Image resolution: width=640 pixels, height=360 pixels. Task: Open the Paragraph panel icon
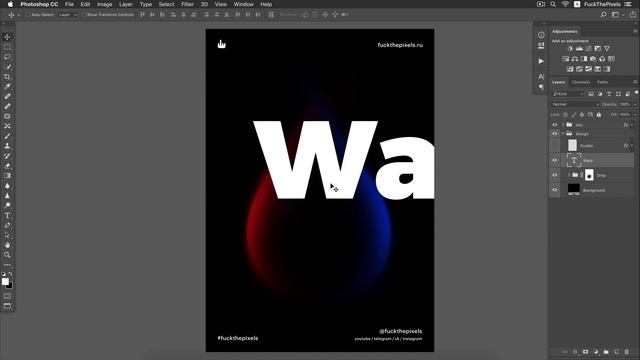tap(541, 87)
